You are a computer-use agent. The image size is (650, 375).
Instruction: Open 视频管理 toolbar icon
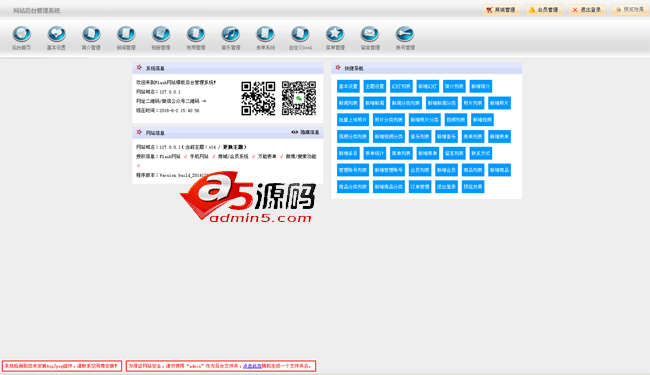click(196, 34)
